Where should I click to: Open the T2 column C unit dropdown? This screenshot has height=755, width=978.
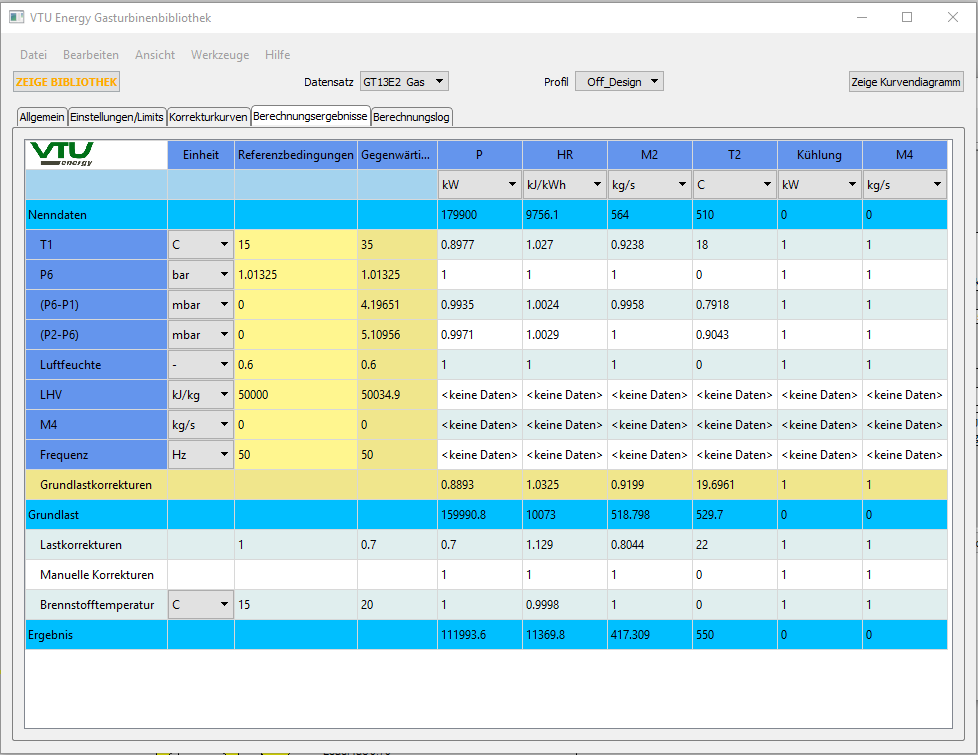tap(734, 185)
